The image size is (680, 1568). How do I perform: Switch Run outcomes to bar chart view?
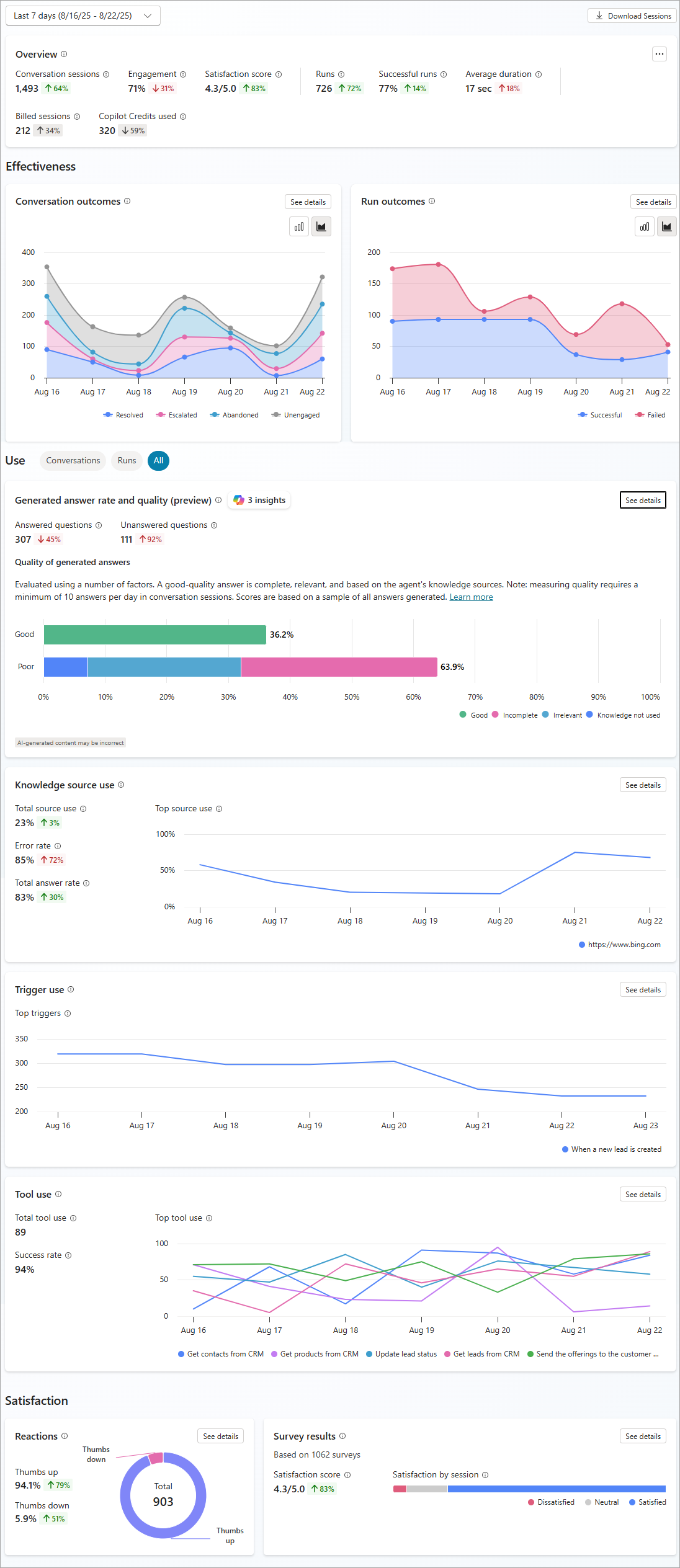[x=645, y=227]
